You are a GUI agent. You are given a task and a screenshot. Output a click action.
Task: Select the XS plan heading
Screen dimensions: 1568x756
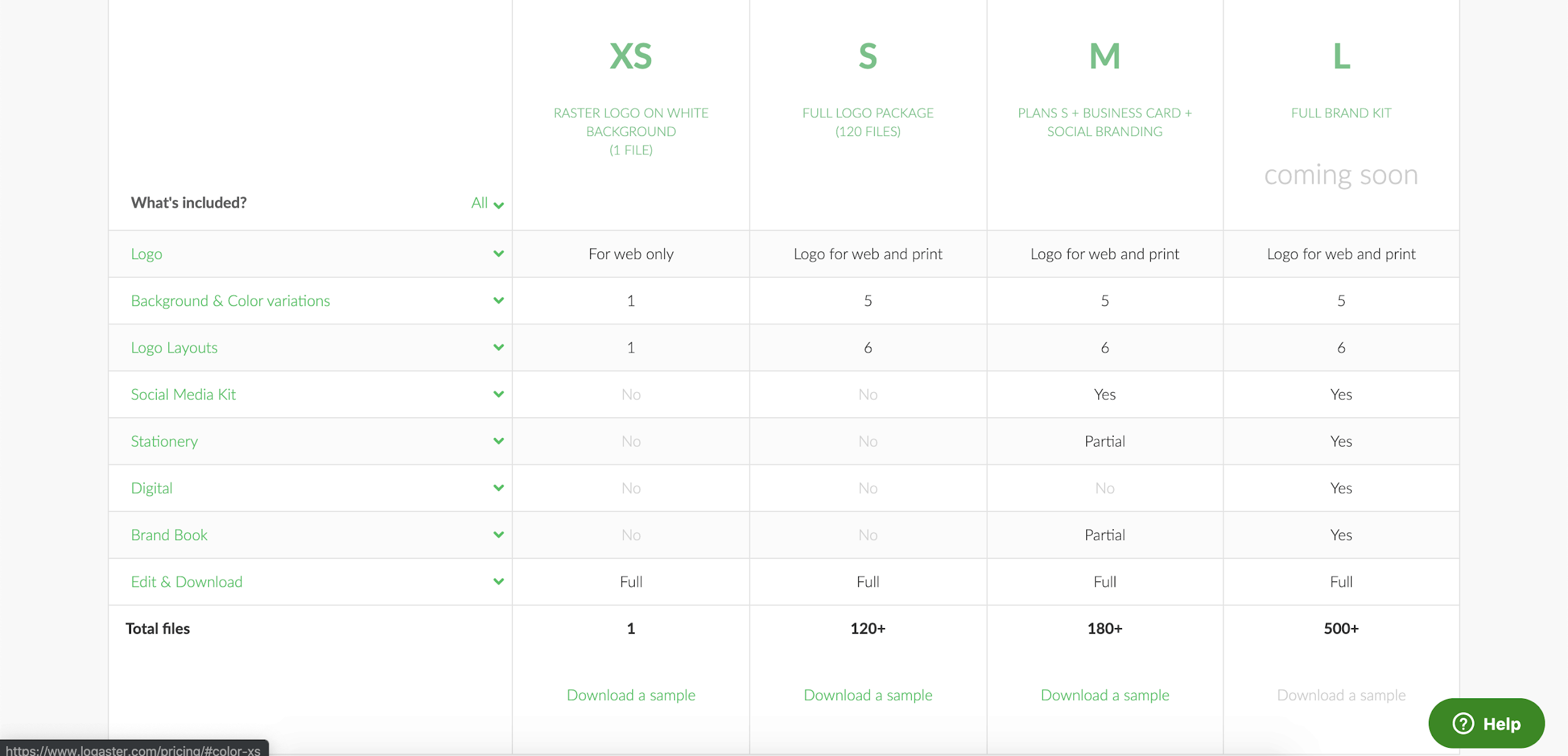631,56
